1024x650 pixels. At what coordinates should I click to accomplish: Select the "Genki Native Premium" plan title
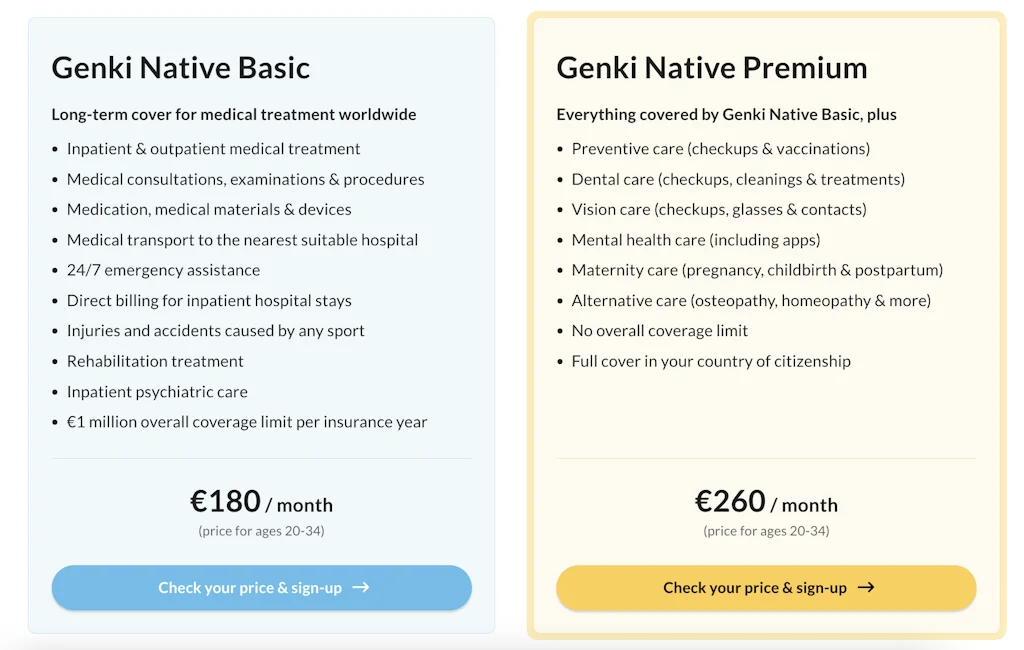711,68
